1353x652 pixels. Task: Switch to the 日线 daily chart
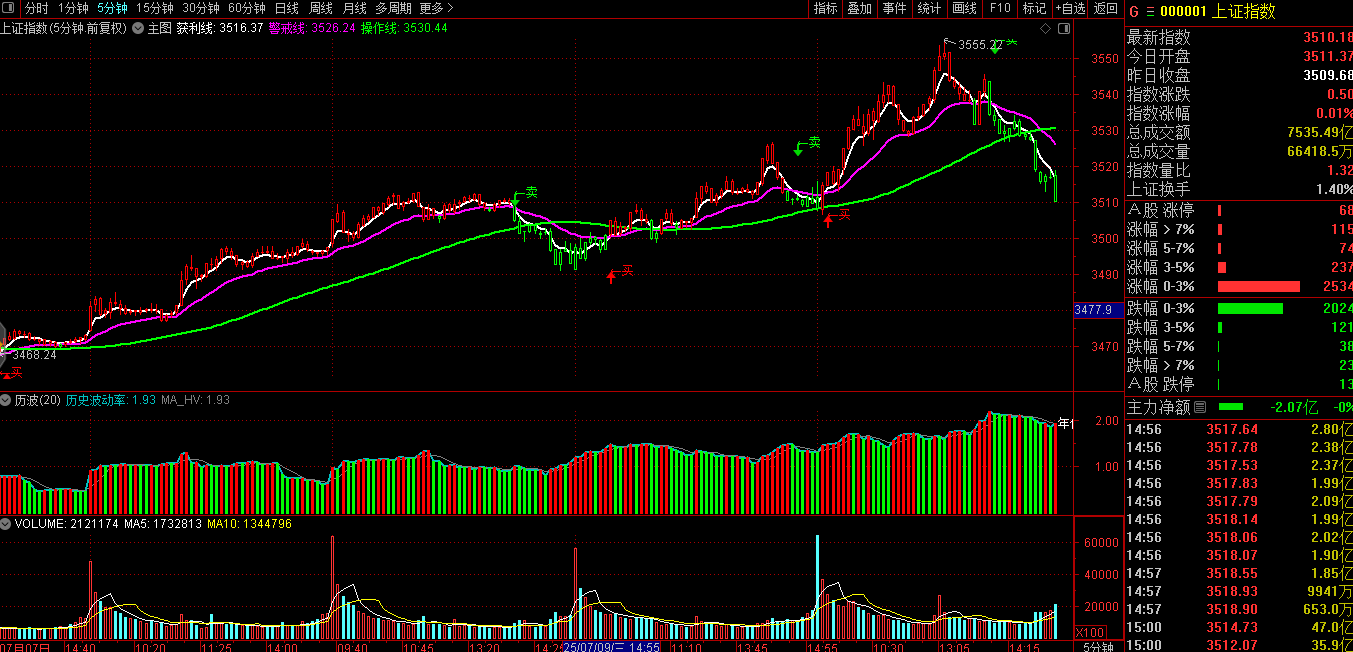click(286, 8)
